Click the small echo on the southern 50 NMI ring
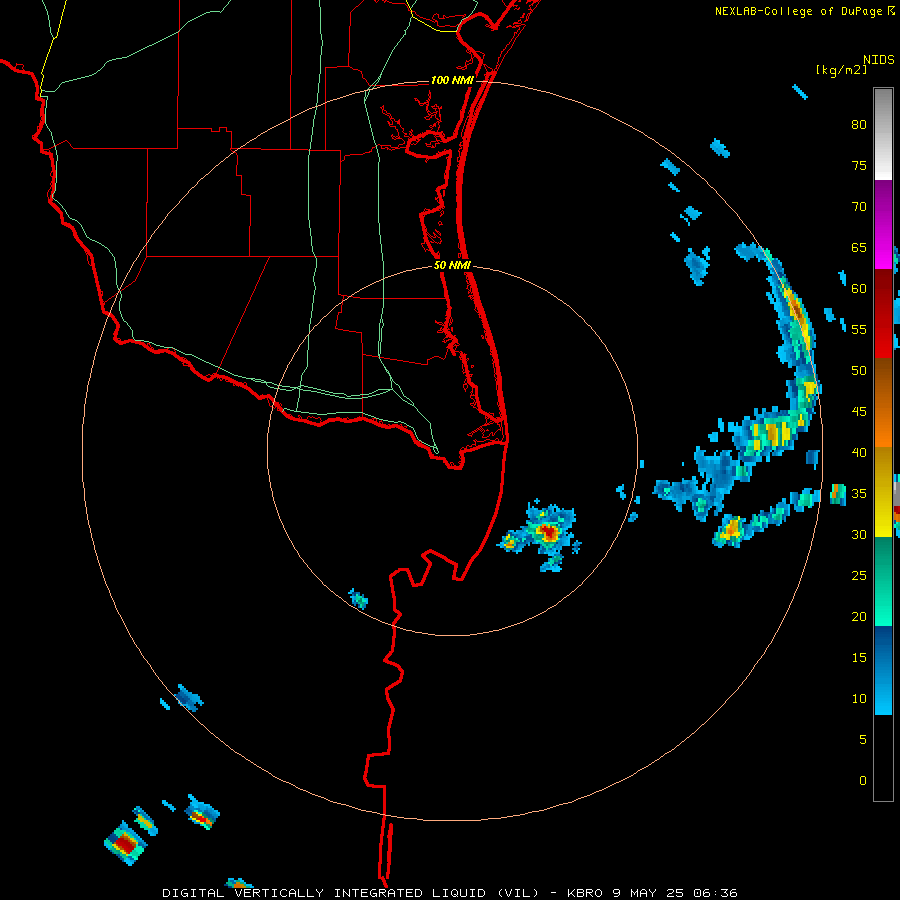 pyautogui.click(x=359, y=599)
